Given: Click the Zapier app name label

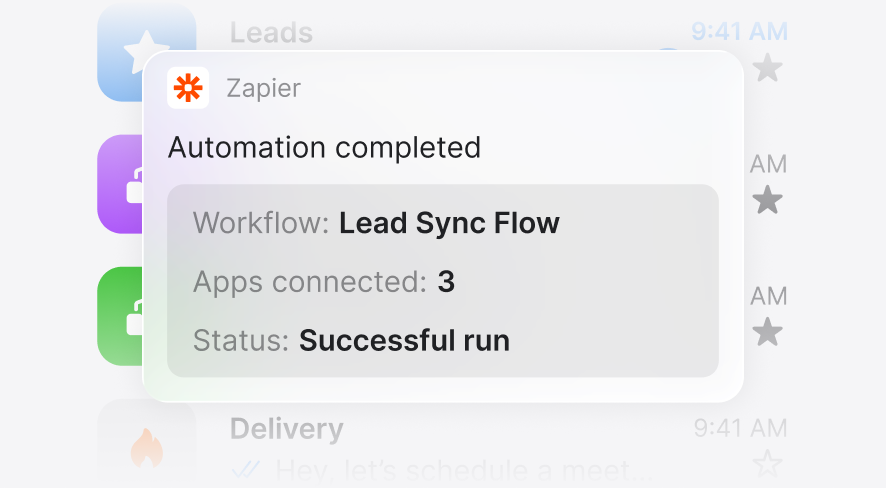Looking at the screenshot, I should coord(263,88).
